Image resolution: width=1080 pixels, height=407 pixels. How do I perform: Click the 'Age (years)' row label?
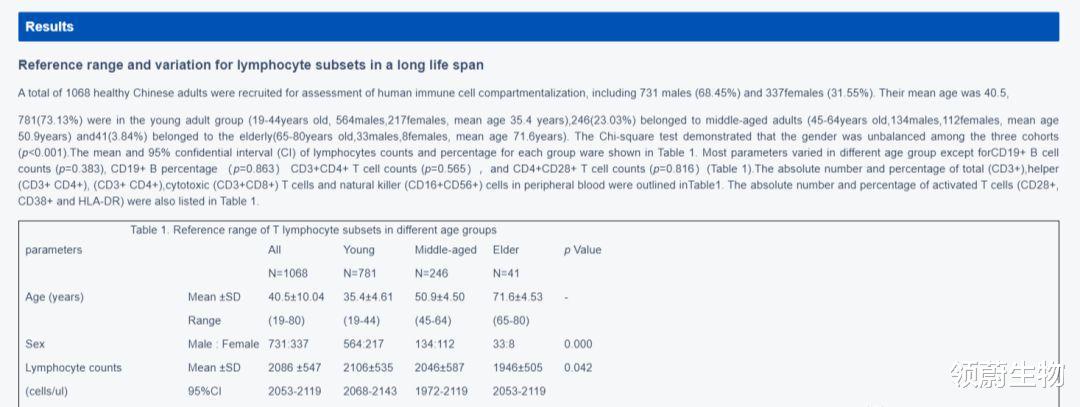coord(54,298)
